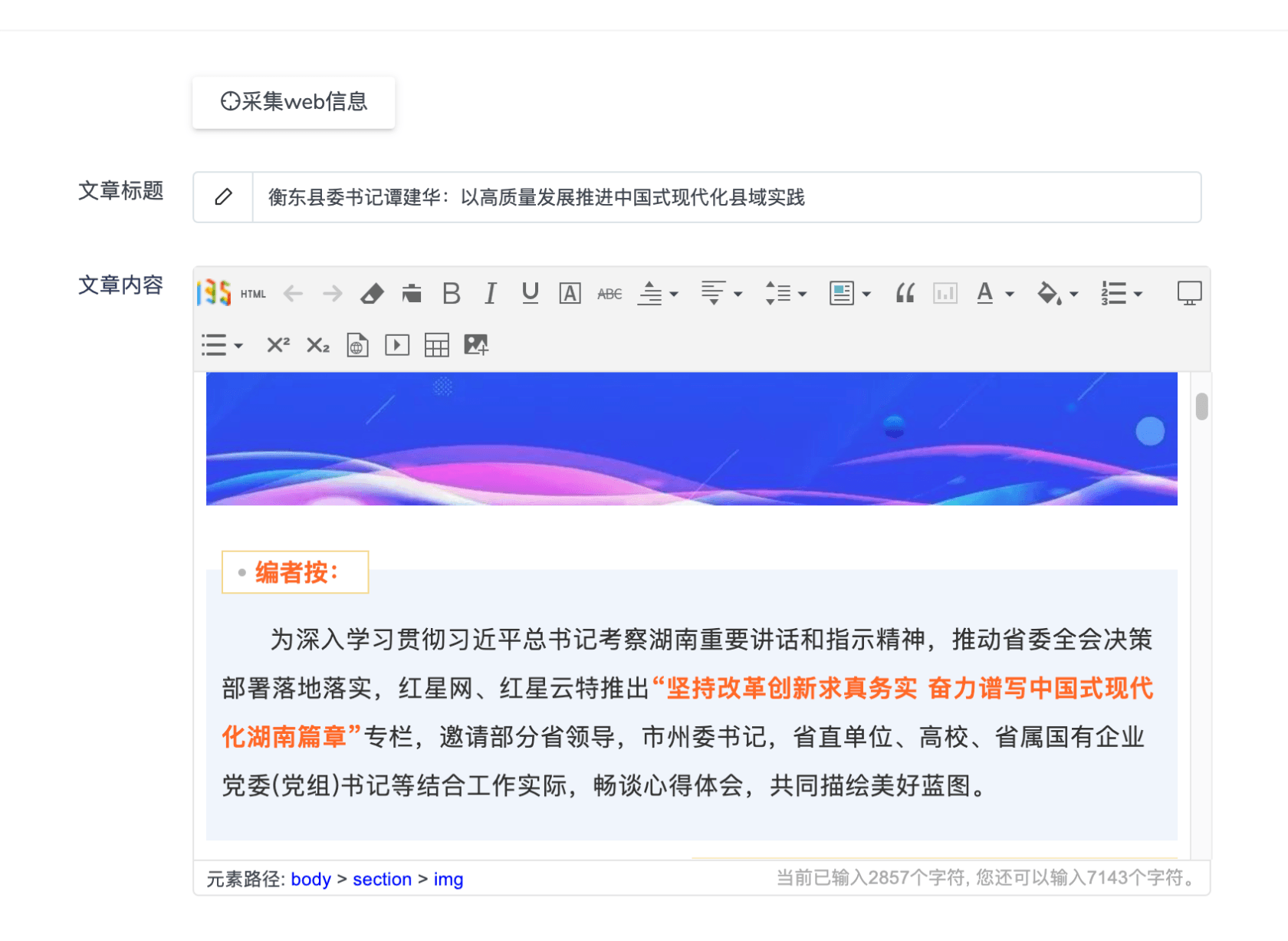Insert an image with the picture icon
This screenshot has width=1288, height=941.
[476, 345]
